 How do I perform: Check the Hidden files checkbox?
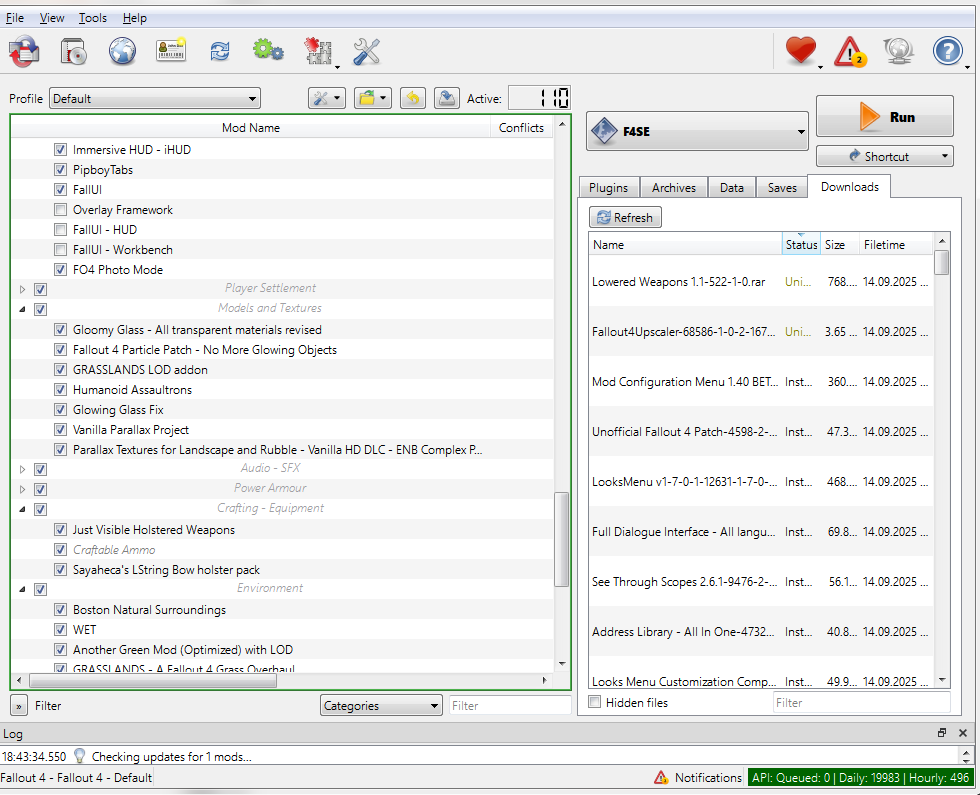(595, 702)
